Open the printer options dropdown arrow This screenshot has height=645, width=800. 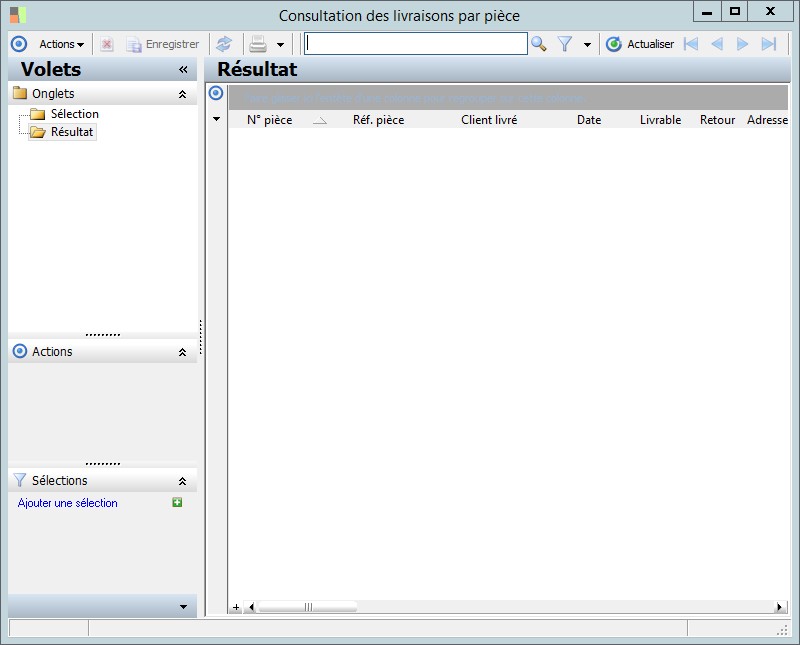(x=280, y=44)
